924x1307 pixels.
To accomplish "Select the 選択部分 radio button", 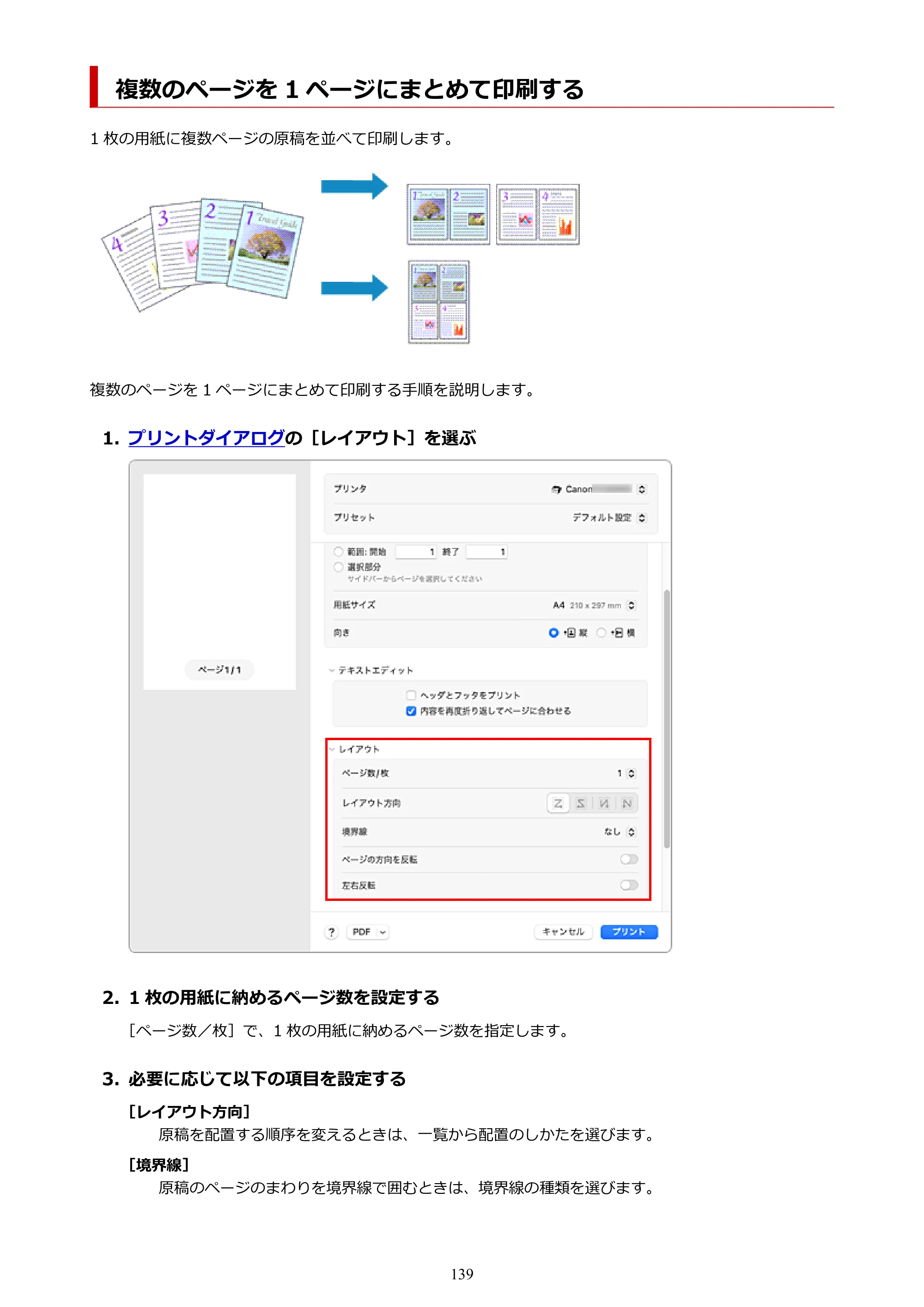I will (339, 567).
